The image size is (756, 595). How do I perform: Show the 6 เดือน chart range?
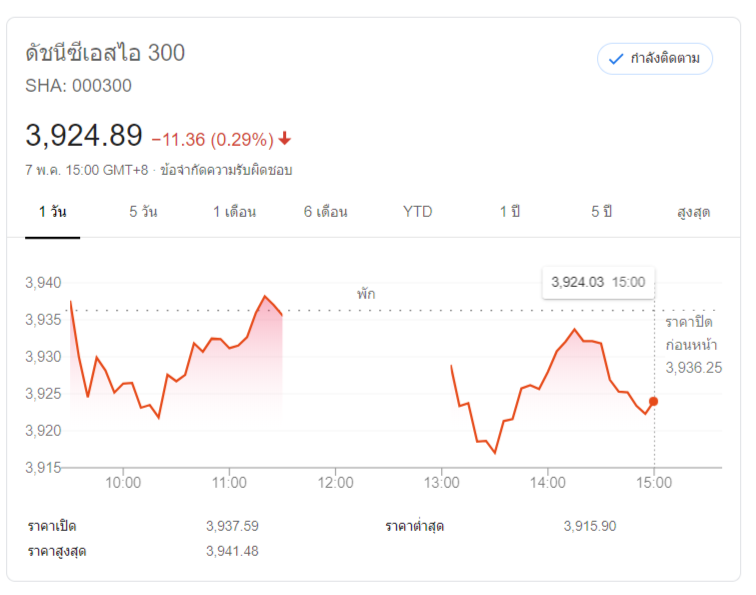pos(326,212)
